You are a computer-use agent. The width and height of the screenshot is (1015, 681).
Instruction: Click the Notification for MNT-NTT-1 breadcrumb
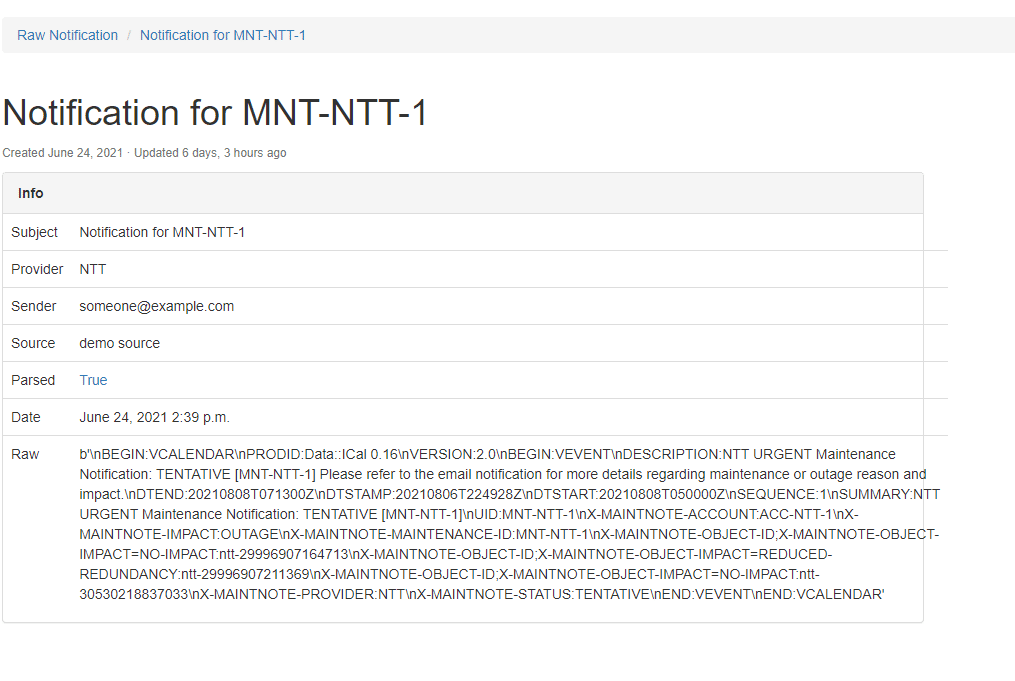click(223, 35)
